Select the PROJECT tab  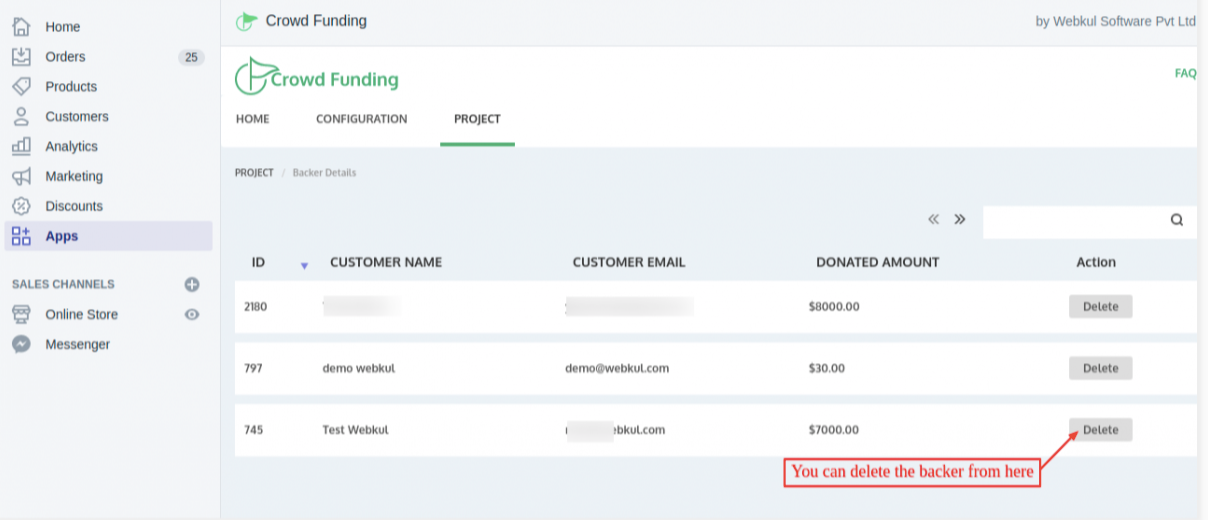click(477, 119)
